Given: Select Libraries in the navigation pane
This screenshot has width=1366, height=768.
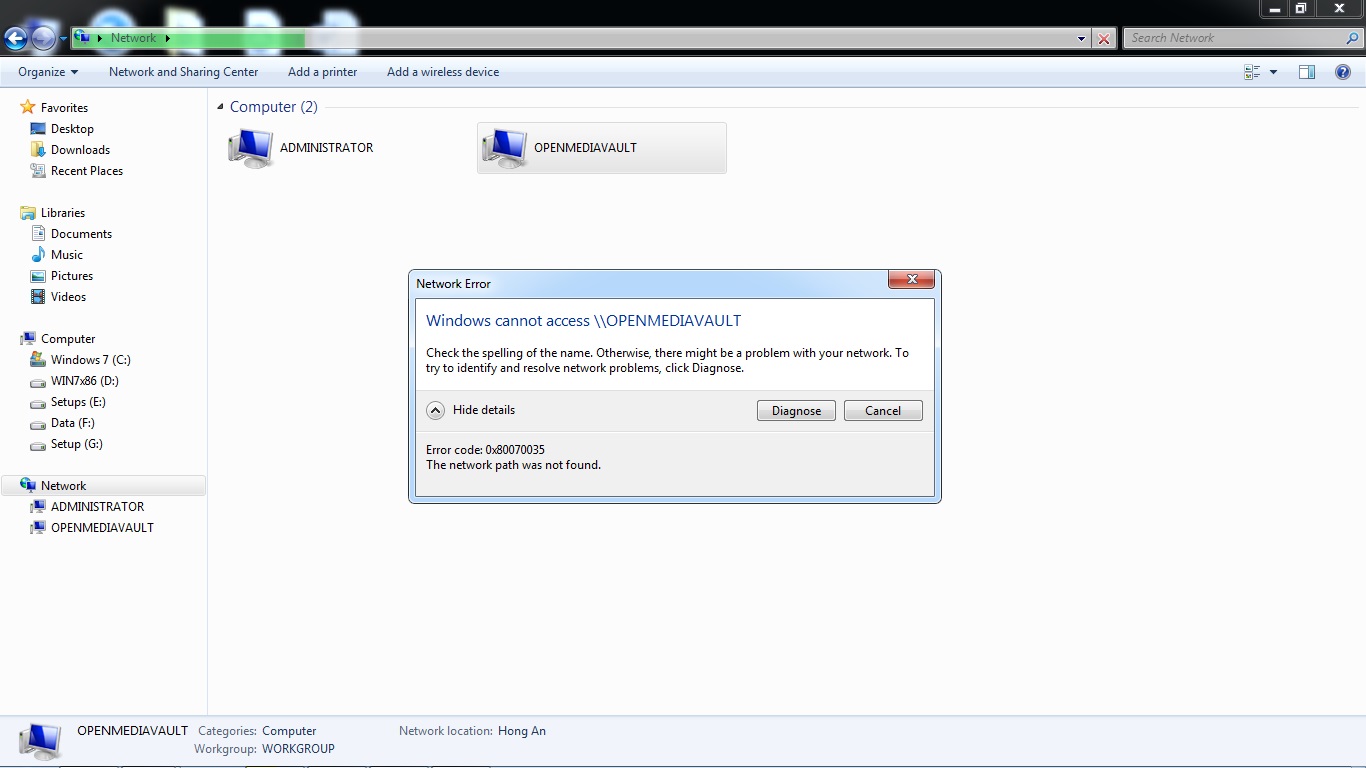Looking at the screenshot, I should click(62, 213).
